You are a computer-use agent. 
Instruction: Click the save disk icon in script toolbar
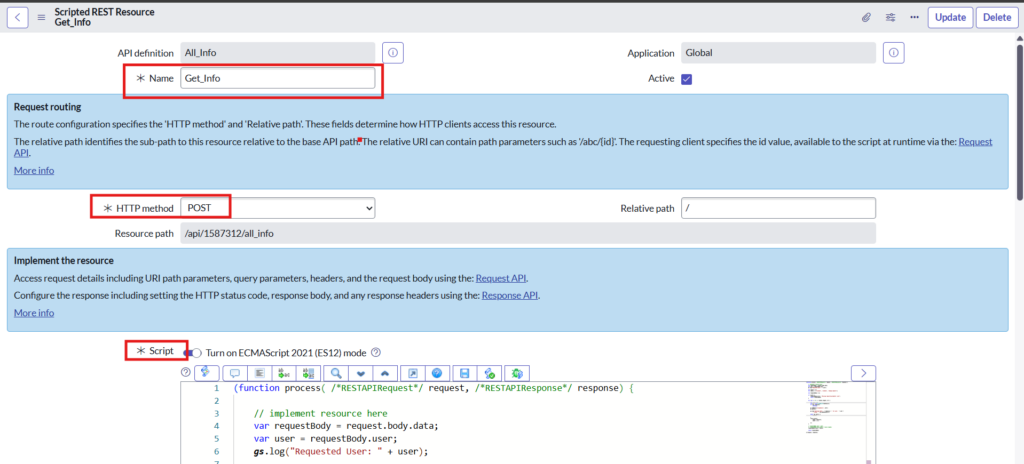465,373
